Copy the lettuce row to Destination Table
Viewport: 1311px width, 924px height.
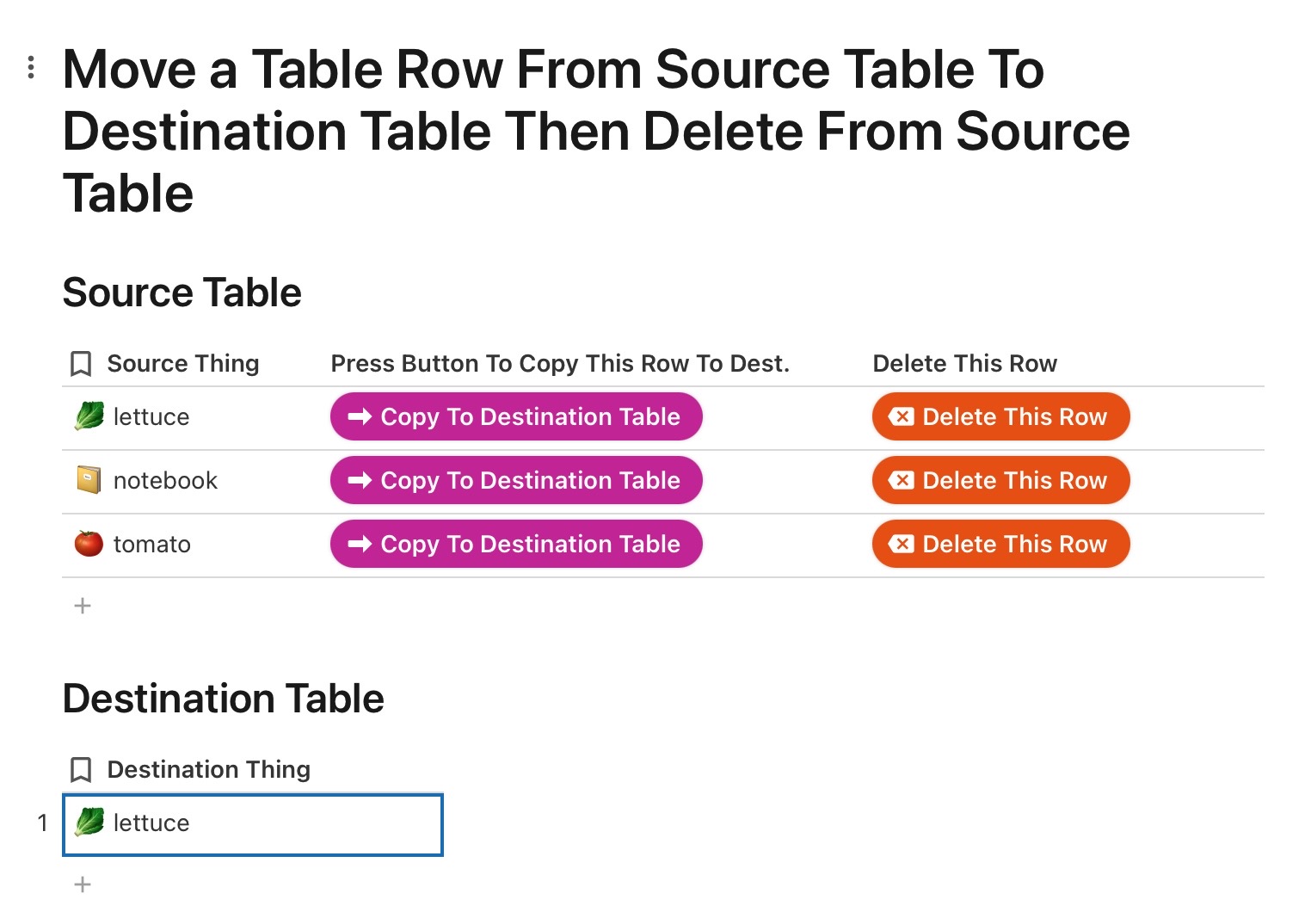[x=516, y=416]
